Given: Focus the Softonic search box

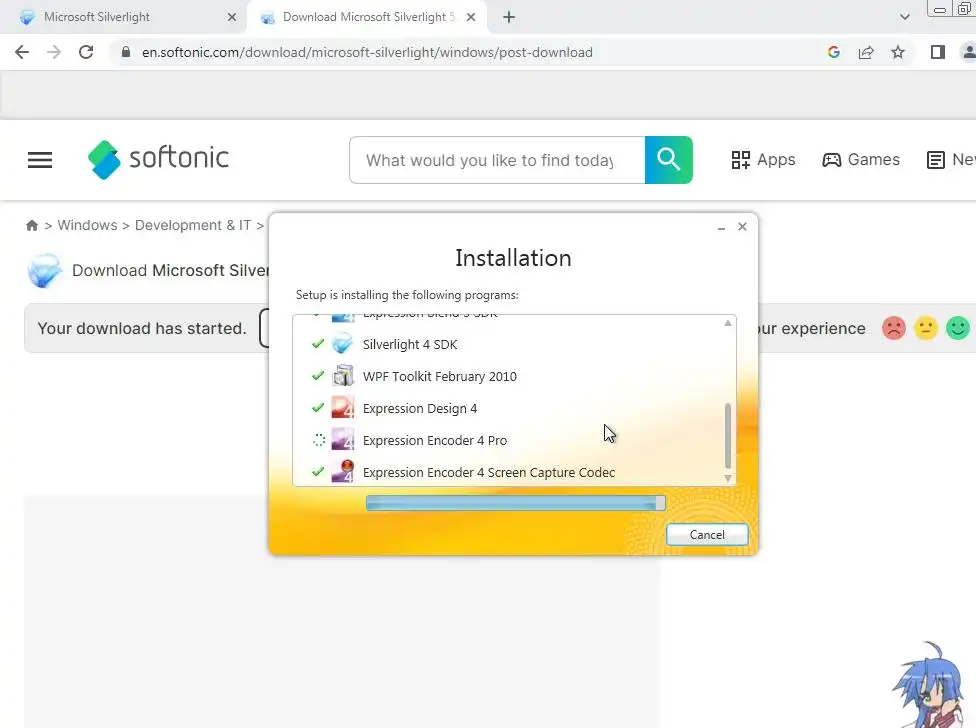Looking at the screenshot, I should click(497, 160).
